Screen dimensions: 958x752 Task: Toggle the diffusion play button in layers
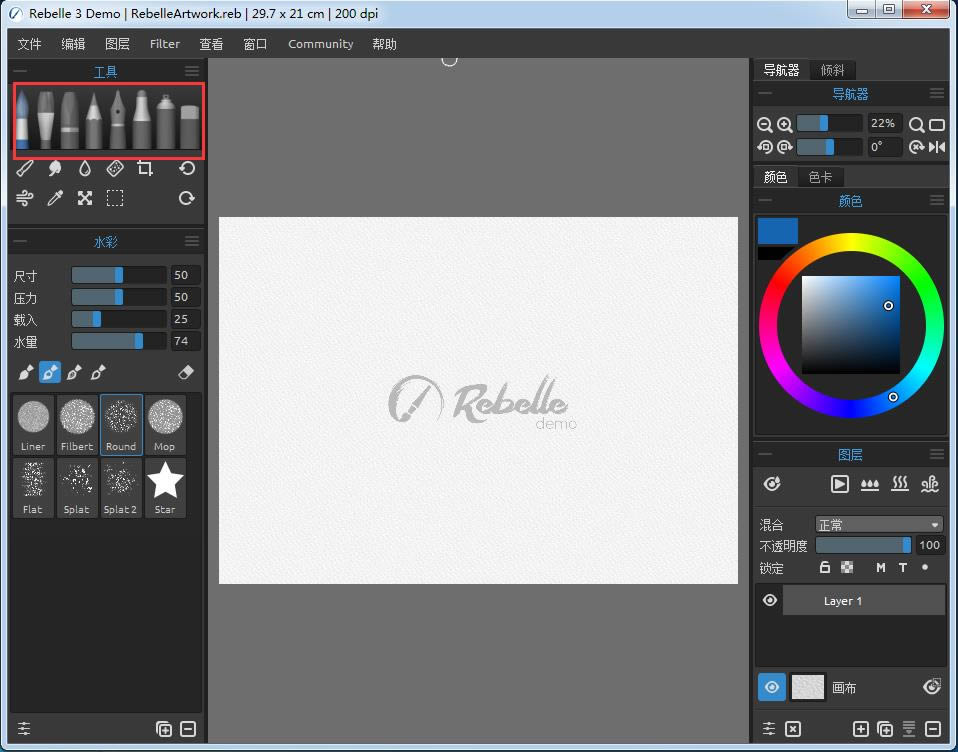pyautogui.click(x=839, y=484)
